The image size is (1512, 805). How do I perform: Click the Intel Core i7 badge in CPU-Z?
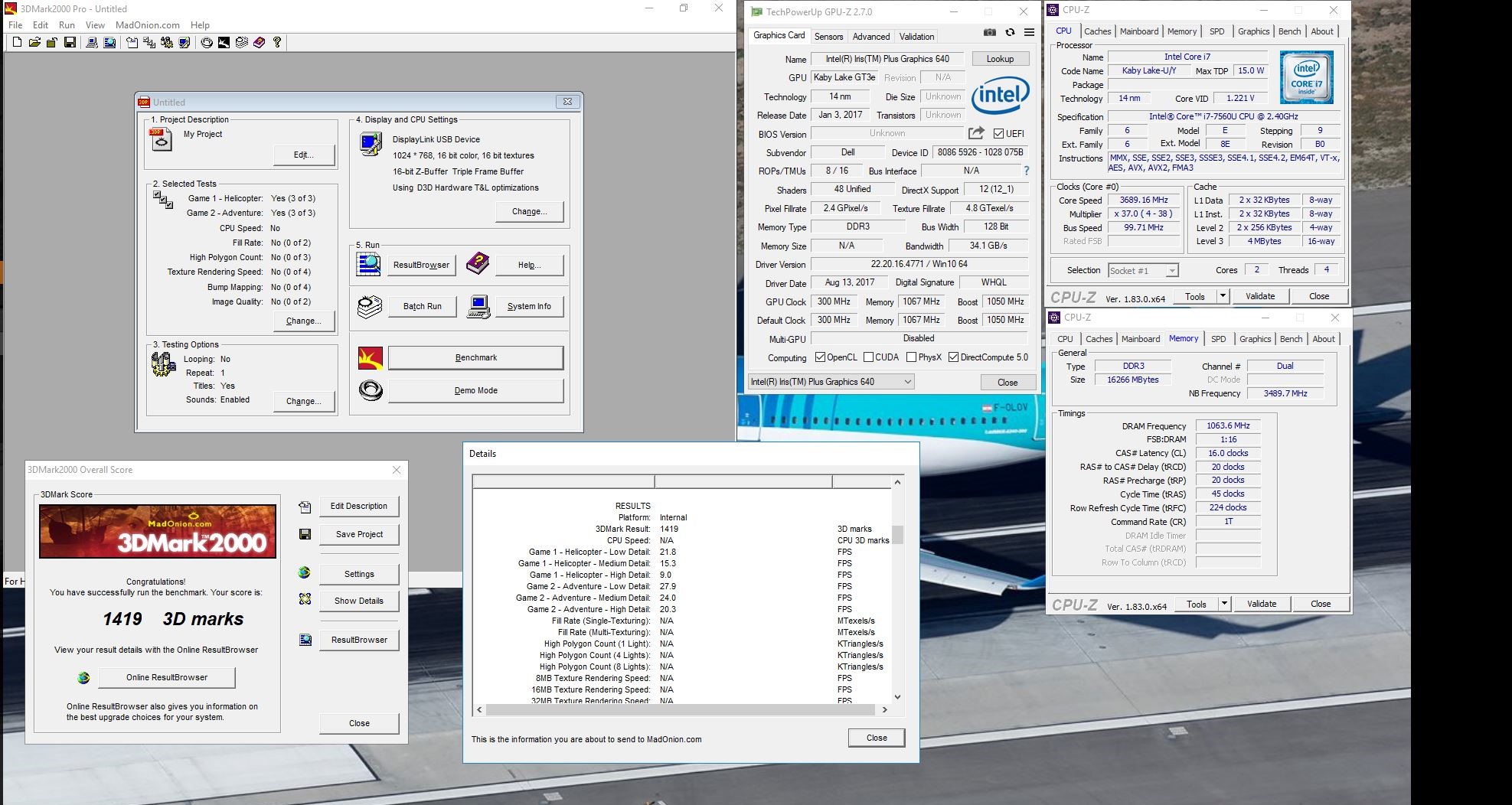pos(1307,77)
